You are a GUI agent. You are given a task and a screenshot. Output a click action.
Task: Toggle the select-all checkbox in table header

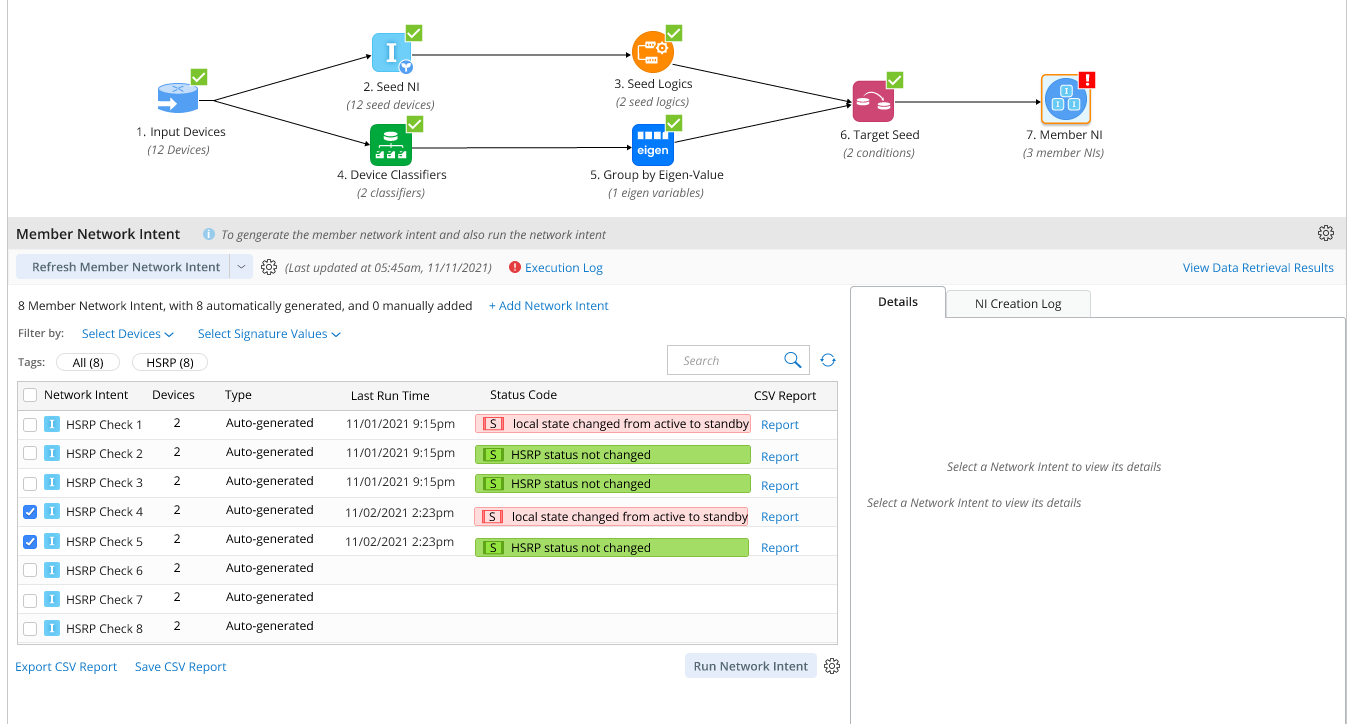[x=30, y=394]
